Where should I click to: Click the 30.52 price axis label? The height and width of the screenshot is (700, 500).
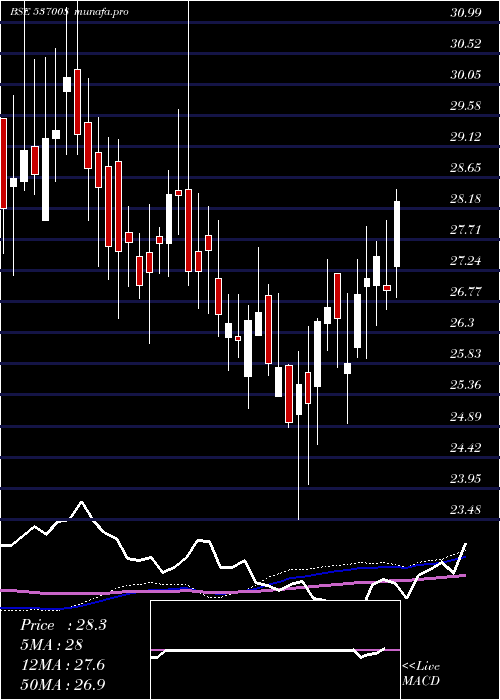tap(466, 44)
